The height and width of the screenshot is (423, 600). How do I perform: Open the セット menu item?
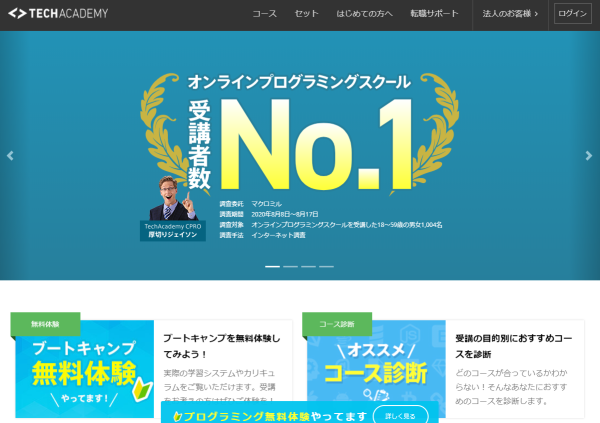pos(307,13)
